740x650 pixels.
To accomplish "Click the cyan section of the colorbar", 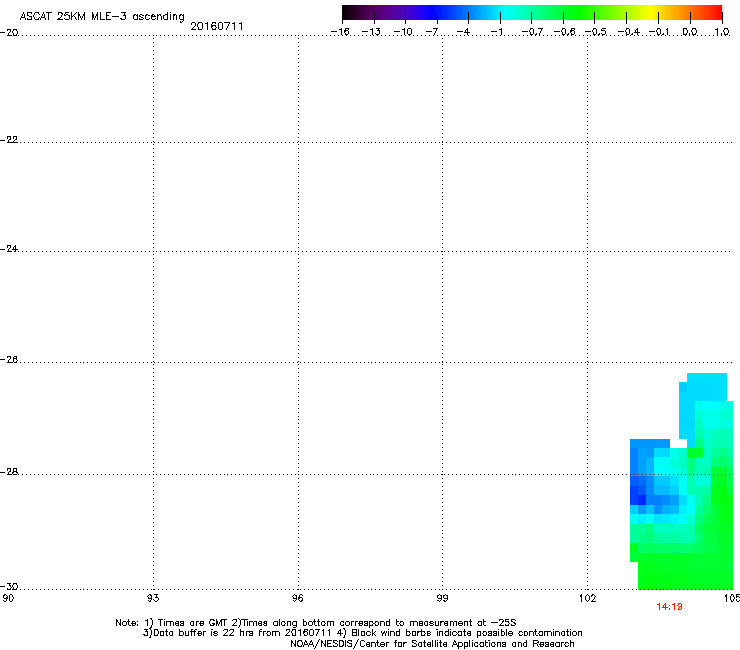I will point(507,12).
